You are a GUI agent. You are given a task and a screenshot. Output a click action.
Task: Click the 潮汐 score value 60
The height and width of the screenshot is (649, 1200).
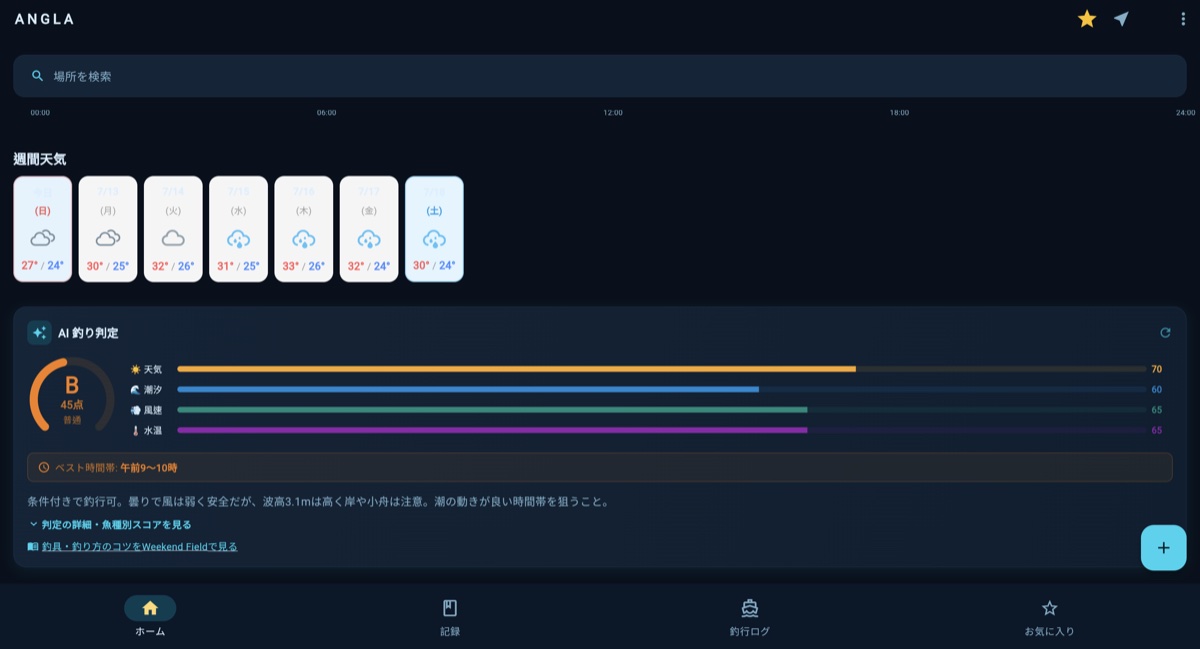[1157, 389]
